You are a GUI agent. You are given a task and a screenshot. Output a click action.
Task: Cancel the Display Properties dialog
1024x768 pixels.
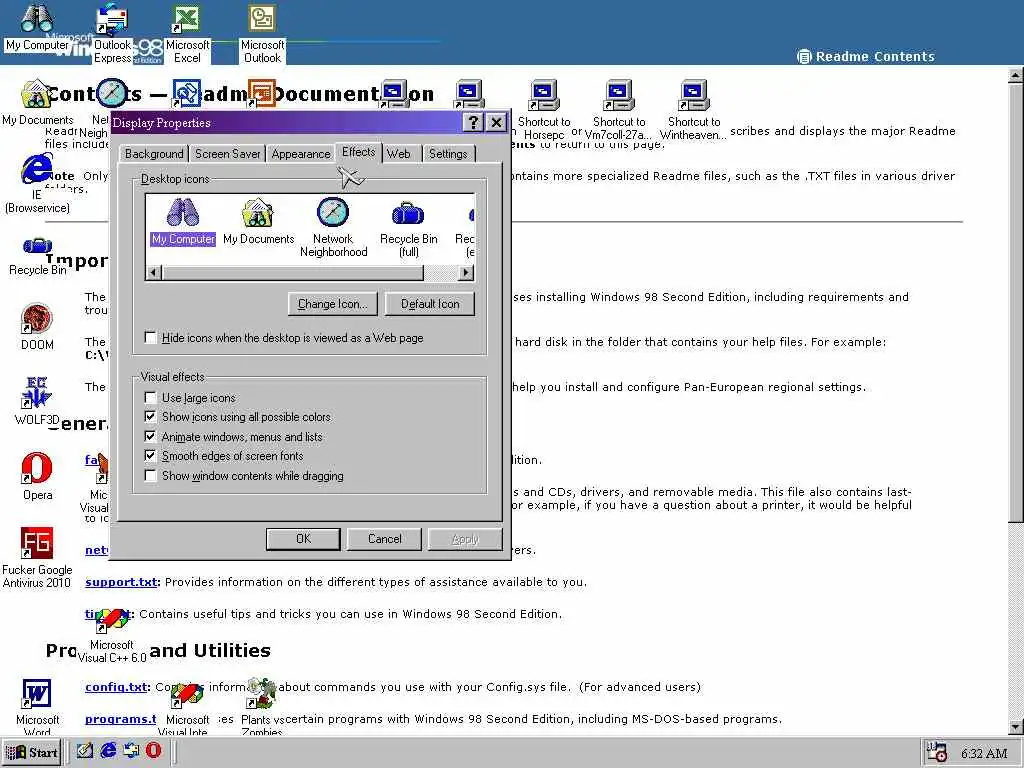coord(384,539)
